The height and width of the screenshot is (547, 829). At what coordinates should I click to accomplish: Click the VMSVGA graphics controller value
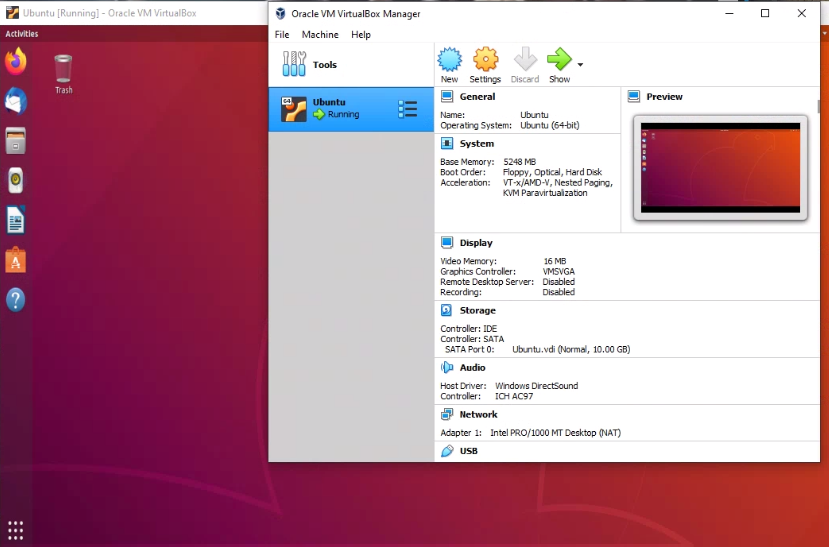coord(558,271)
